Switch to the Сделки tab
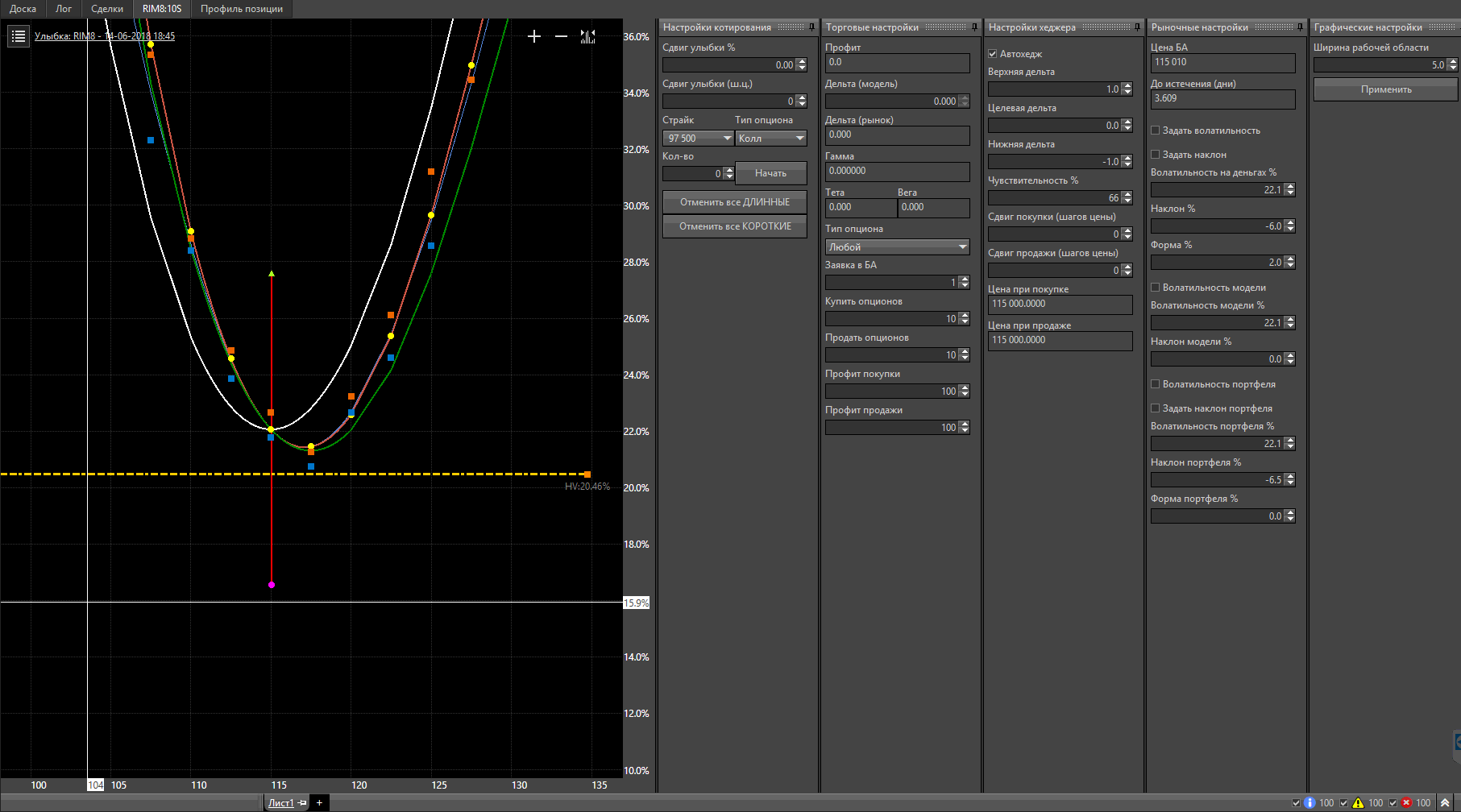 point(107,9)
